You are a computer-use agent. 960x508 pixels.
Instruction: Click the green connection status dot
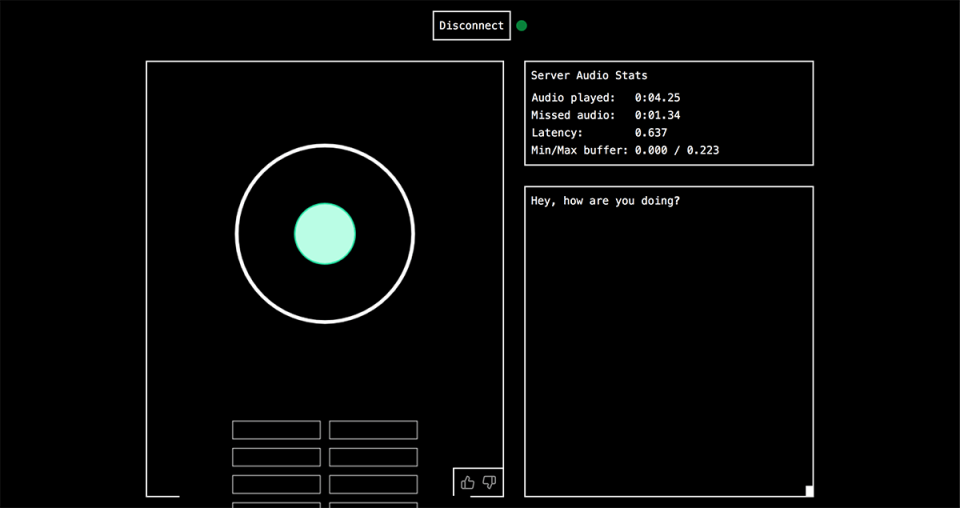coord(521,26)
